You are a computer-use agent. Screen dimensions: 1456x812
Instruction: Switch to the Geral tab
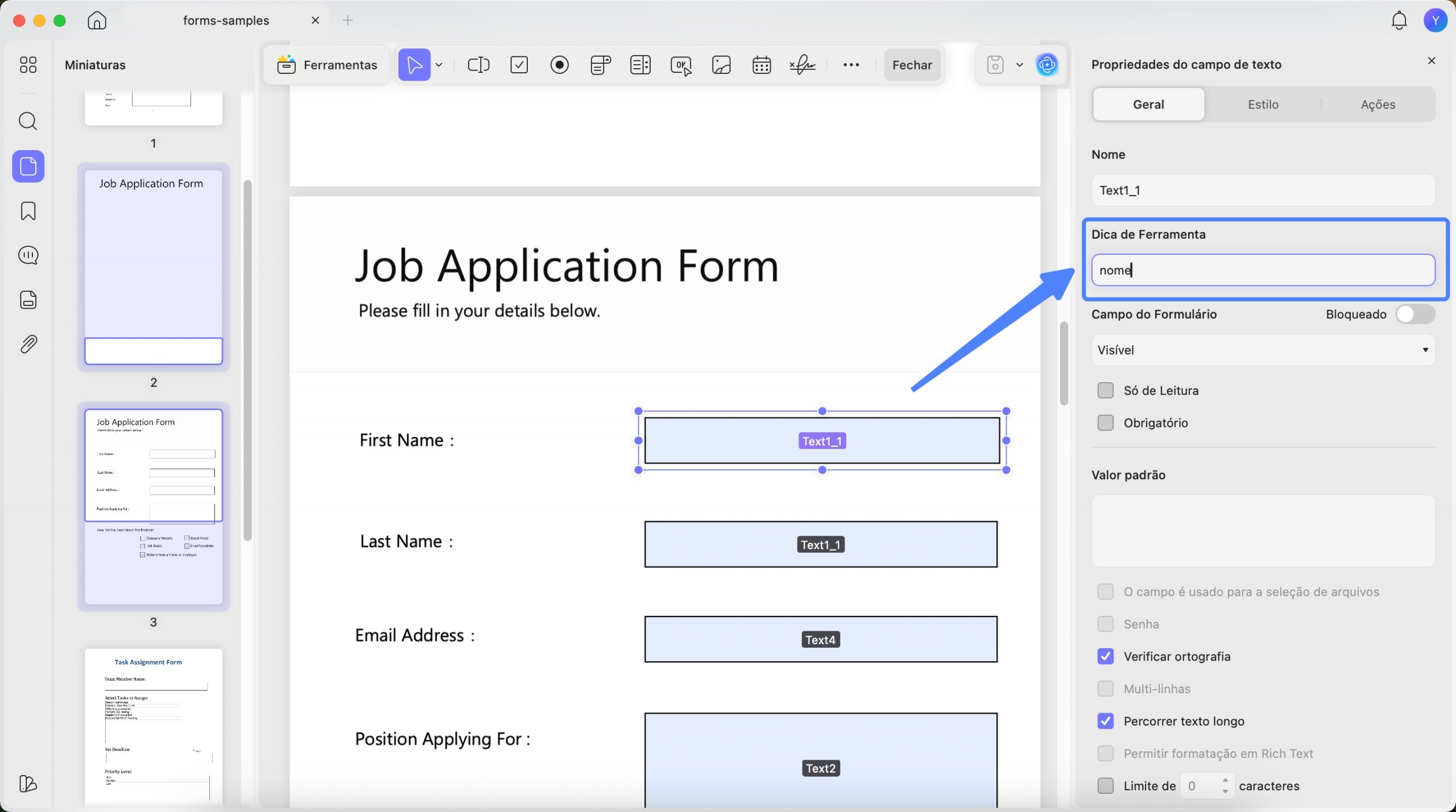click(1148, 105)
